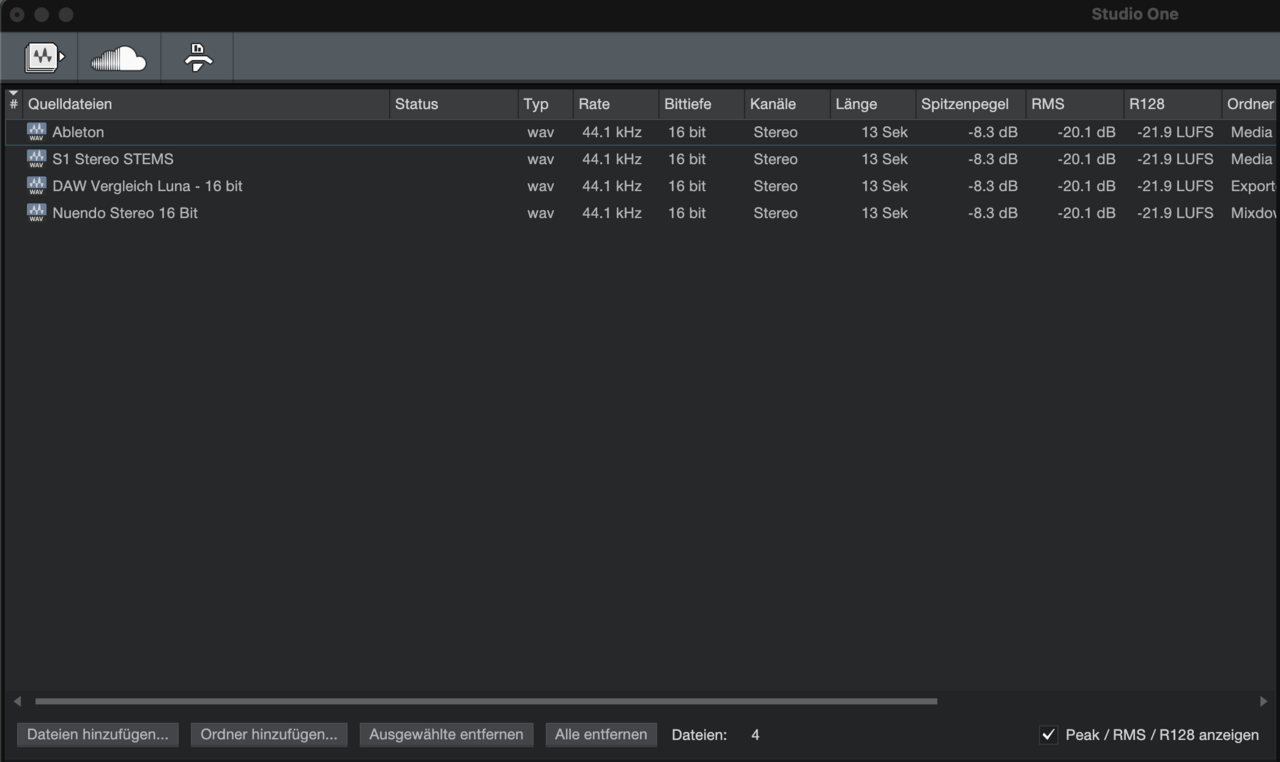1280x762 pixels.
Task: Open the column menu triangle above #
Action: [x=13, y=94]
